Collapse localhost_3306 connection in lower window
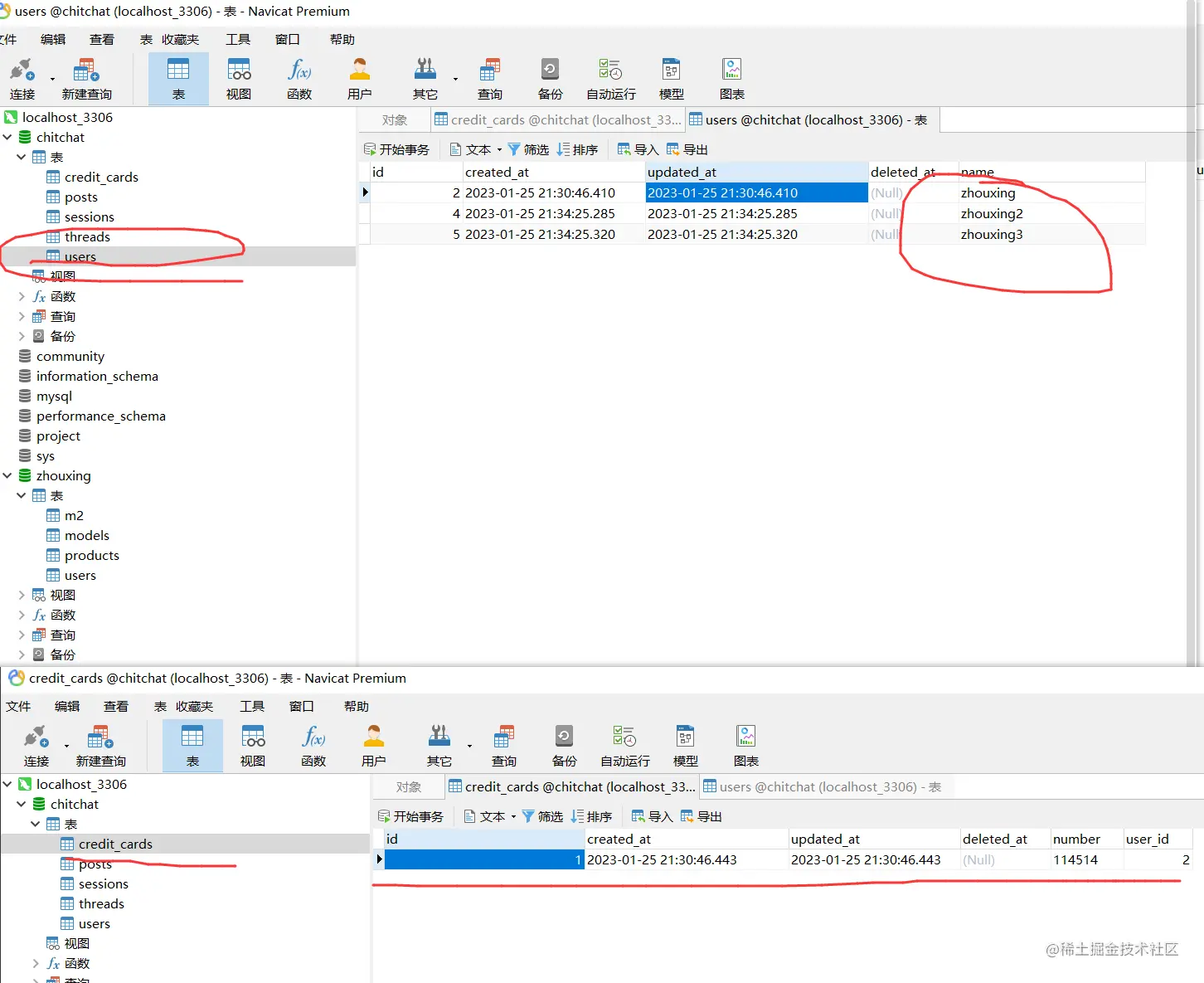The image size is (1204, 983). pos(7,784)
